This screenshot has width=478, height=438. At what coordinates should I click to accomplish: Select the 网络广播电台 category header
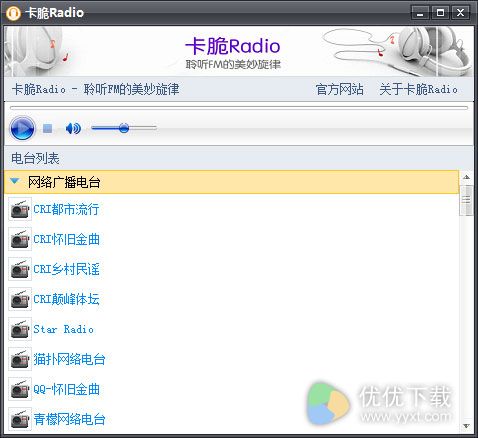point(231,182)
